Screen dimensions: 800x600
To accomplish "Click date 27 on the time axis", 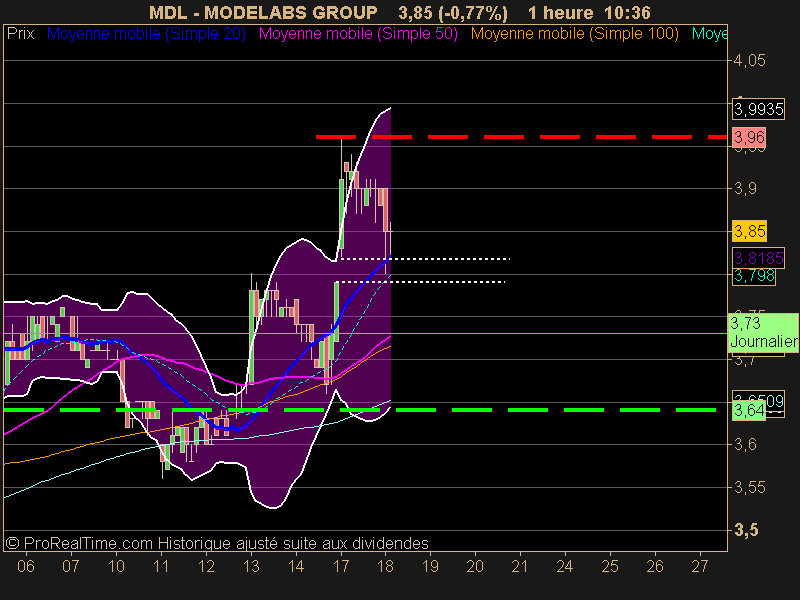I will (x=700, y=566).
